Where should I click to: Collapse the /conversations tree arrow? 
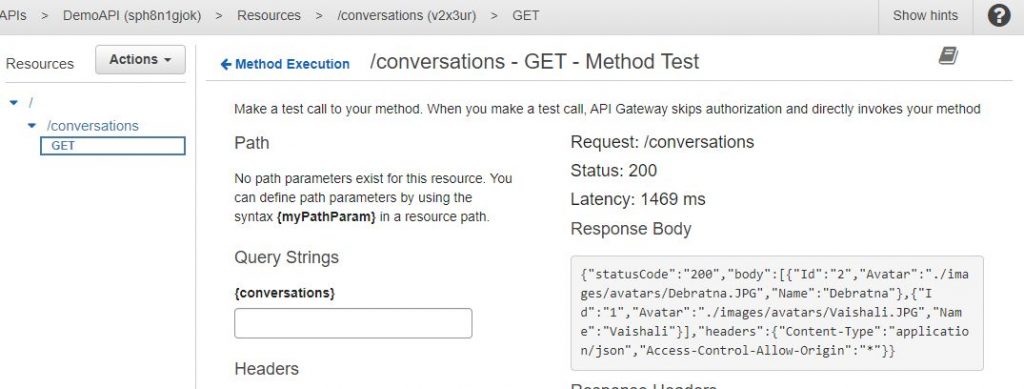click(32, 125)
